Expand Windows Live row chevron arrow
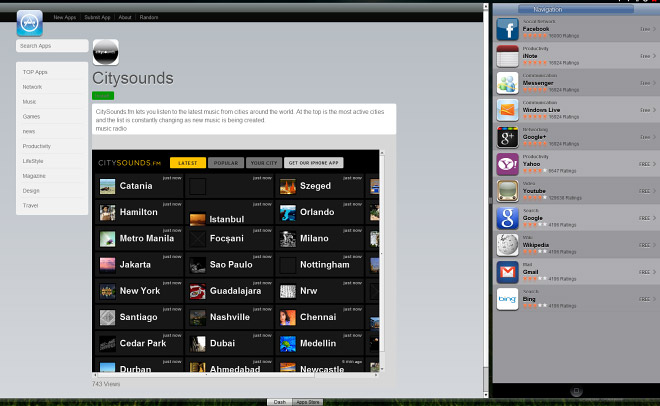 (654, 110)
